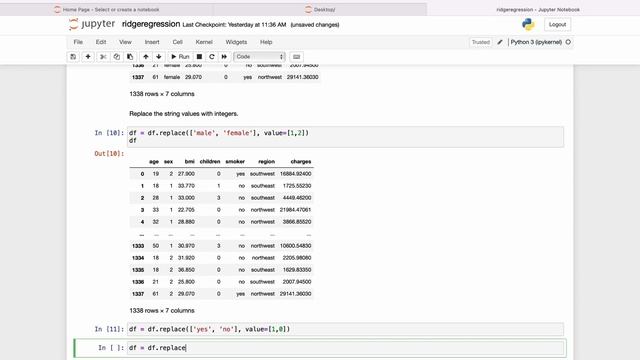Open the Widgets menu
The image size is (640, 360).
[236, 42]
